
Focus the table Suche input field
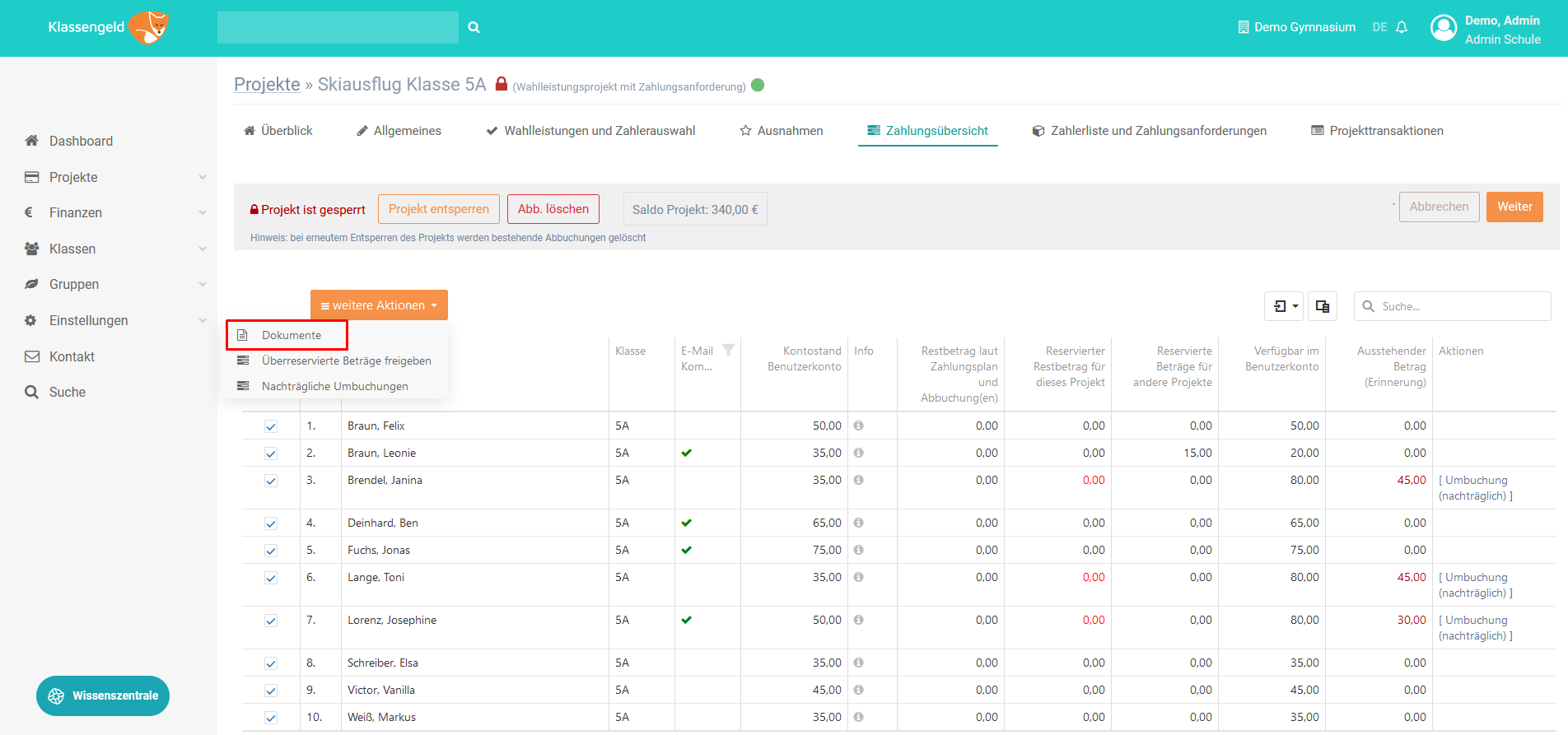[1453, 306]
